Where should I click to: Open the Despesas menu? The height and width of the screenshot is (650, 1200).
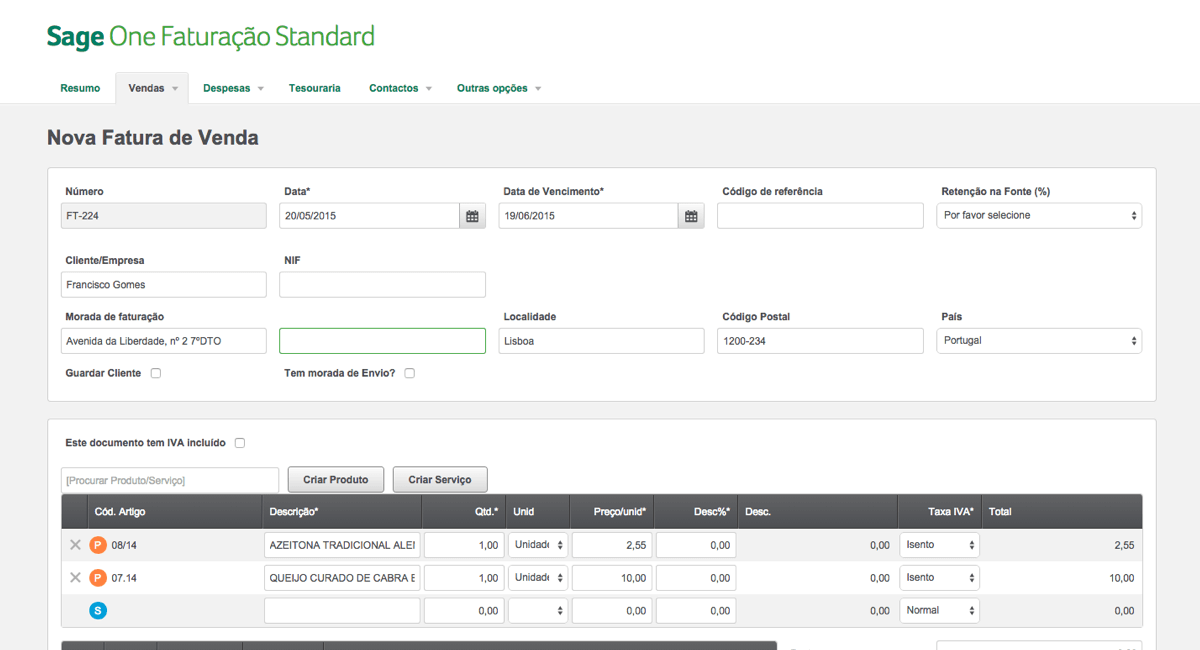[233, 88]
